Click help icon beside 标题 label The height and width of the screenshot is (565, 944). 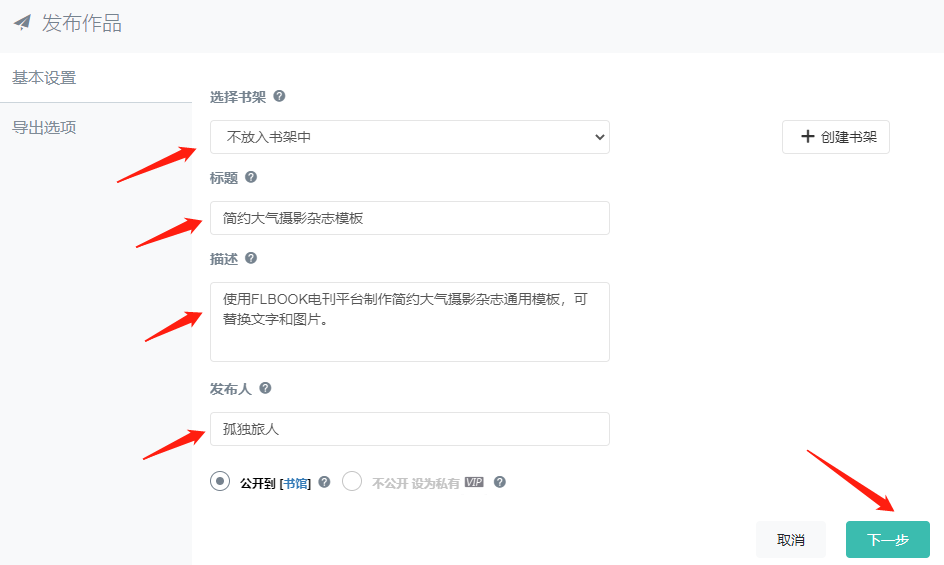pos(251,177)
